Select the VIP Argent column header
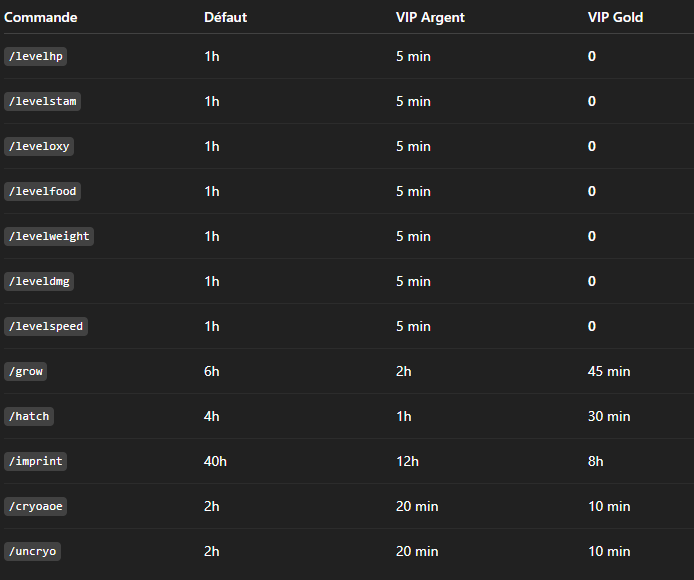This screenshot has width=694, height=580. [430, 17]
